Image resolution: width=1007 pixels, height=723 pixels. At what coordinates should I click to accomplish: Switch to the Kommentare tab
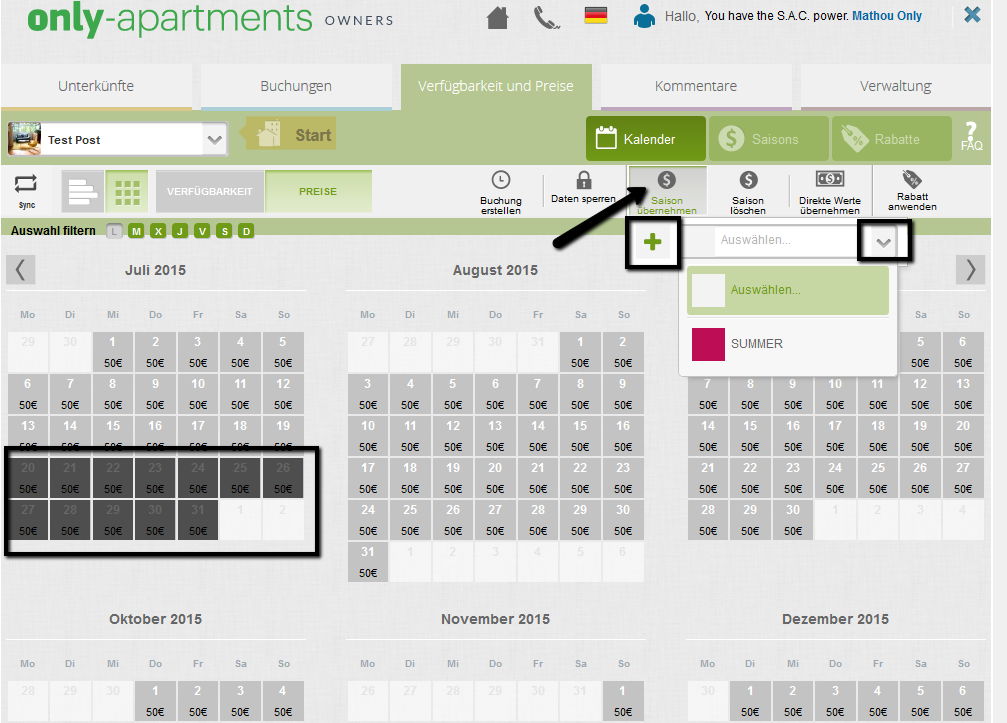696,86
